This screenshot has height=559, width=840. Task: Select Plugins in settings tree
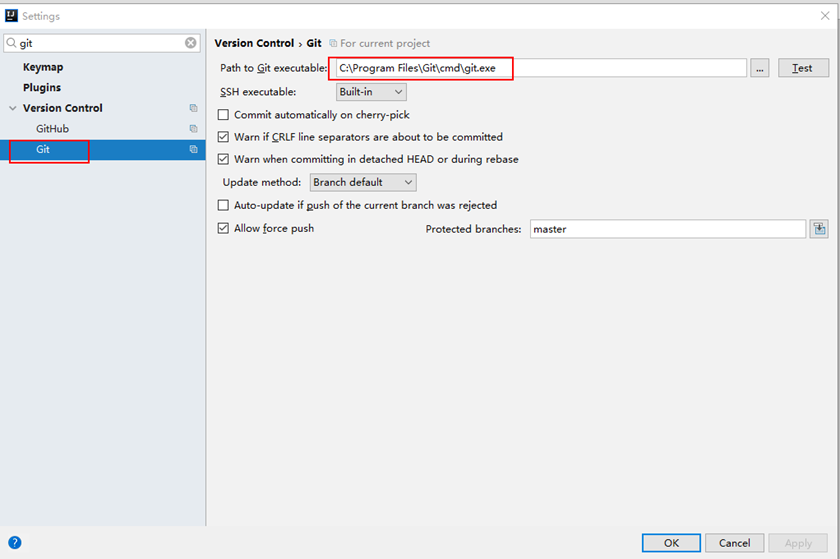coord(42,87)
